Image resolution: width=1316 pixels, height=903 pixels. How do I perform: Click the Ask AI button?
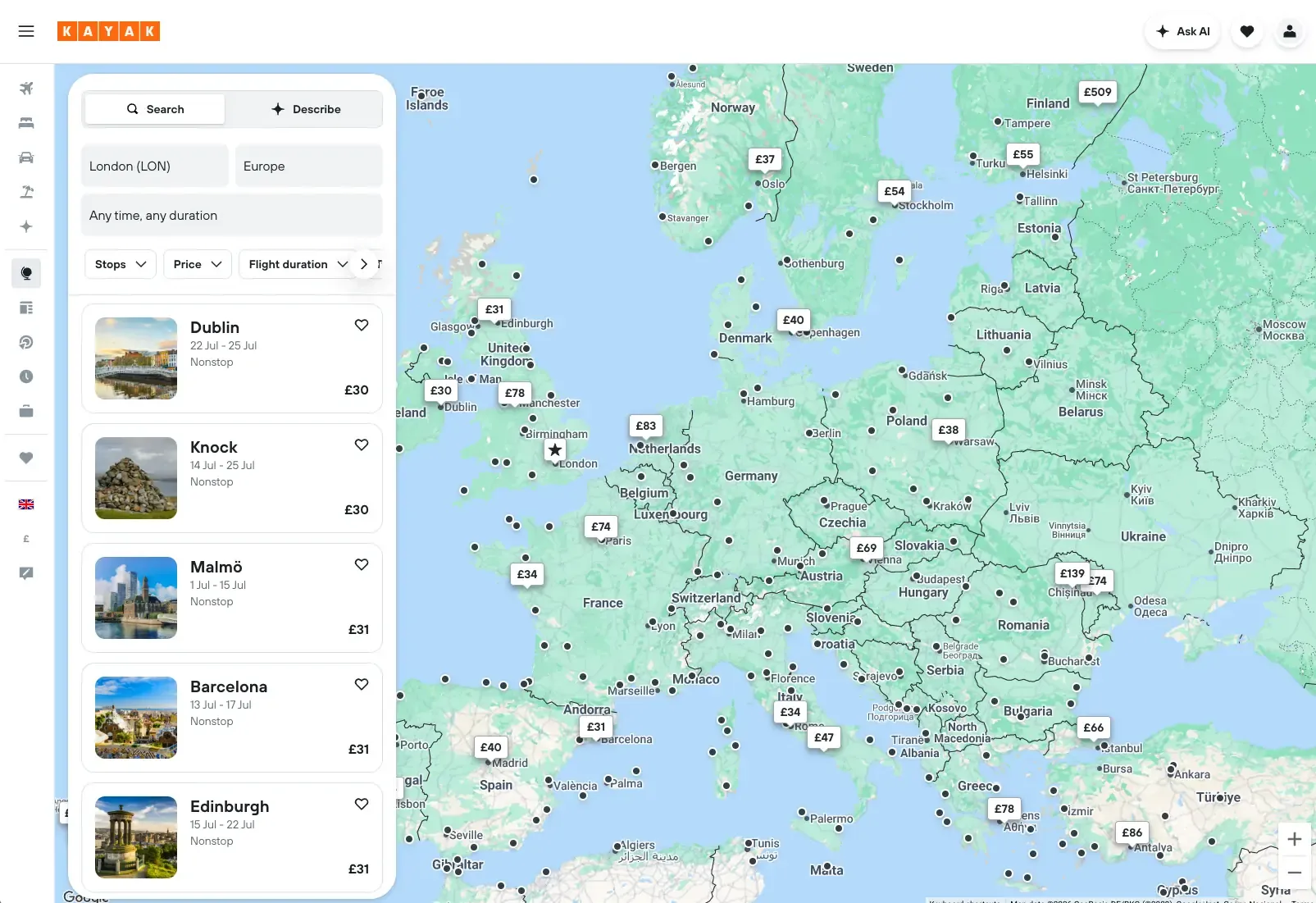(1182, 31)
